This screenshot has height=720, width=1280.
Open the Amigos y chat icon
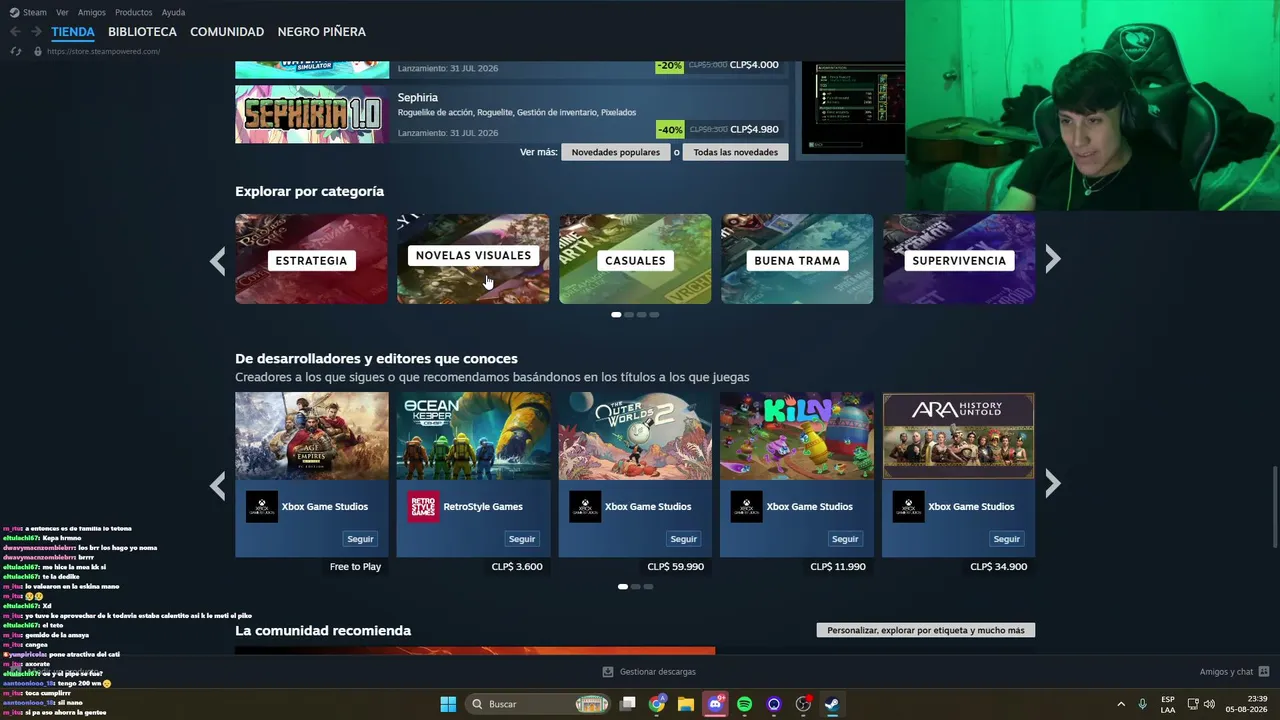click(x=1264, y=672)
